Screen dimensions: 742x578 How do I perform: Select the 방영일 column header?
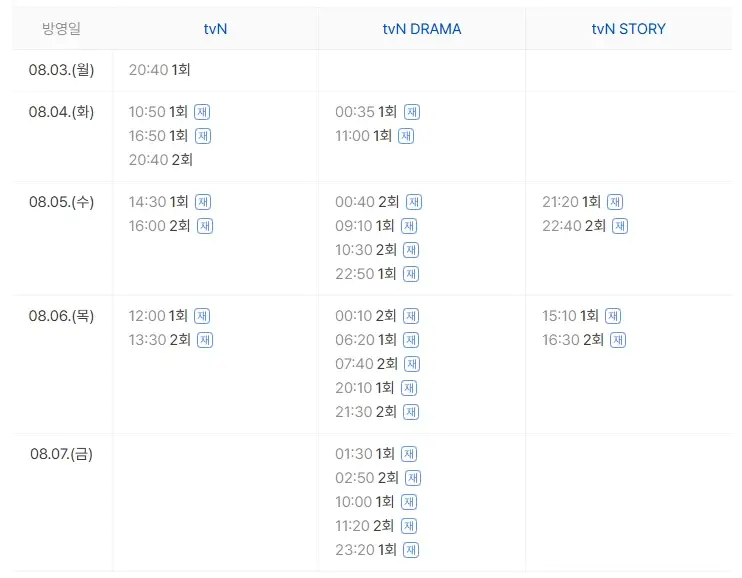click(62, 28)
